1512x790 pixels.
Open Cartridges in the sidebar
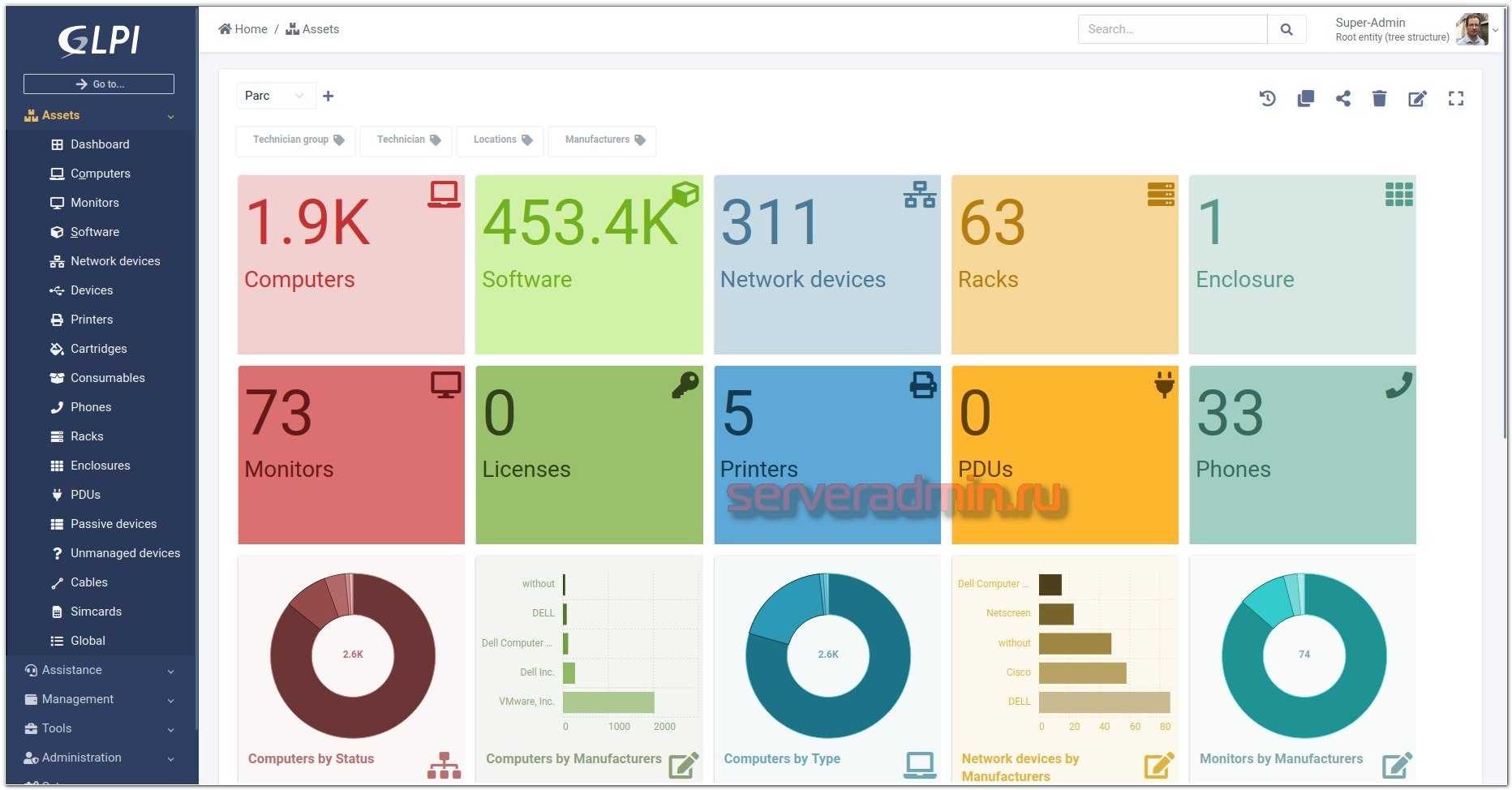(x=98, y=349)
